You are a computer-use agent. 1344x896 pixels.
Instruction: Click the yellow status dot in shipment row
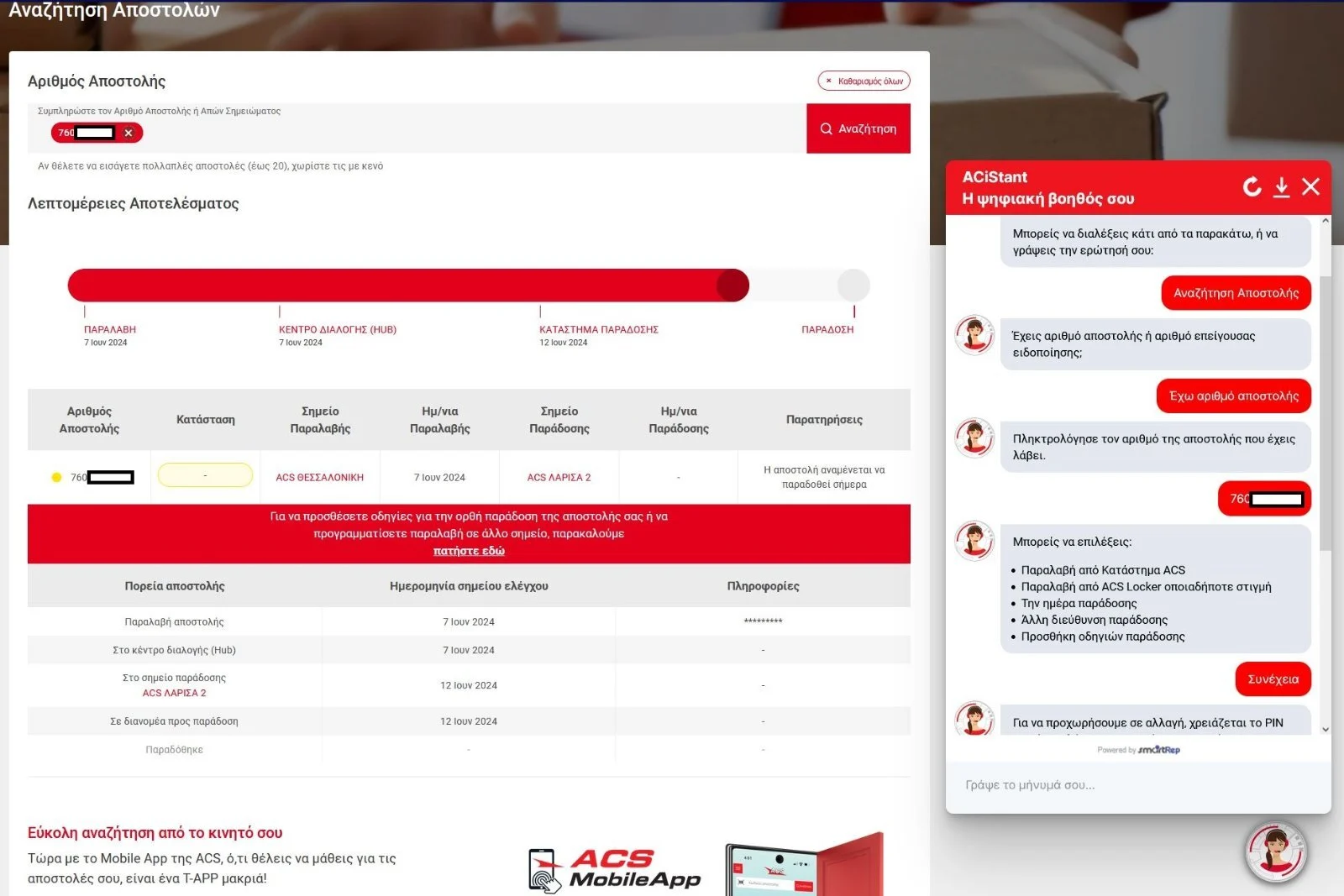(56, 478)
